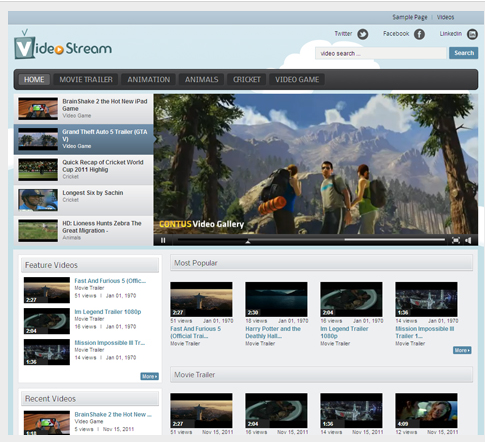This screenshot has height=442, width=485.
Task: Focus the video search input field
Action: pos(381,53)
